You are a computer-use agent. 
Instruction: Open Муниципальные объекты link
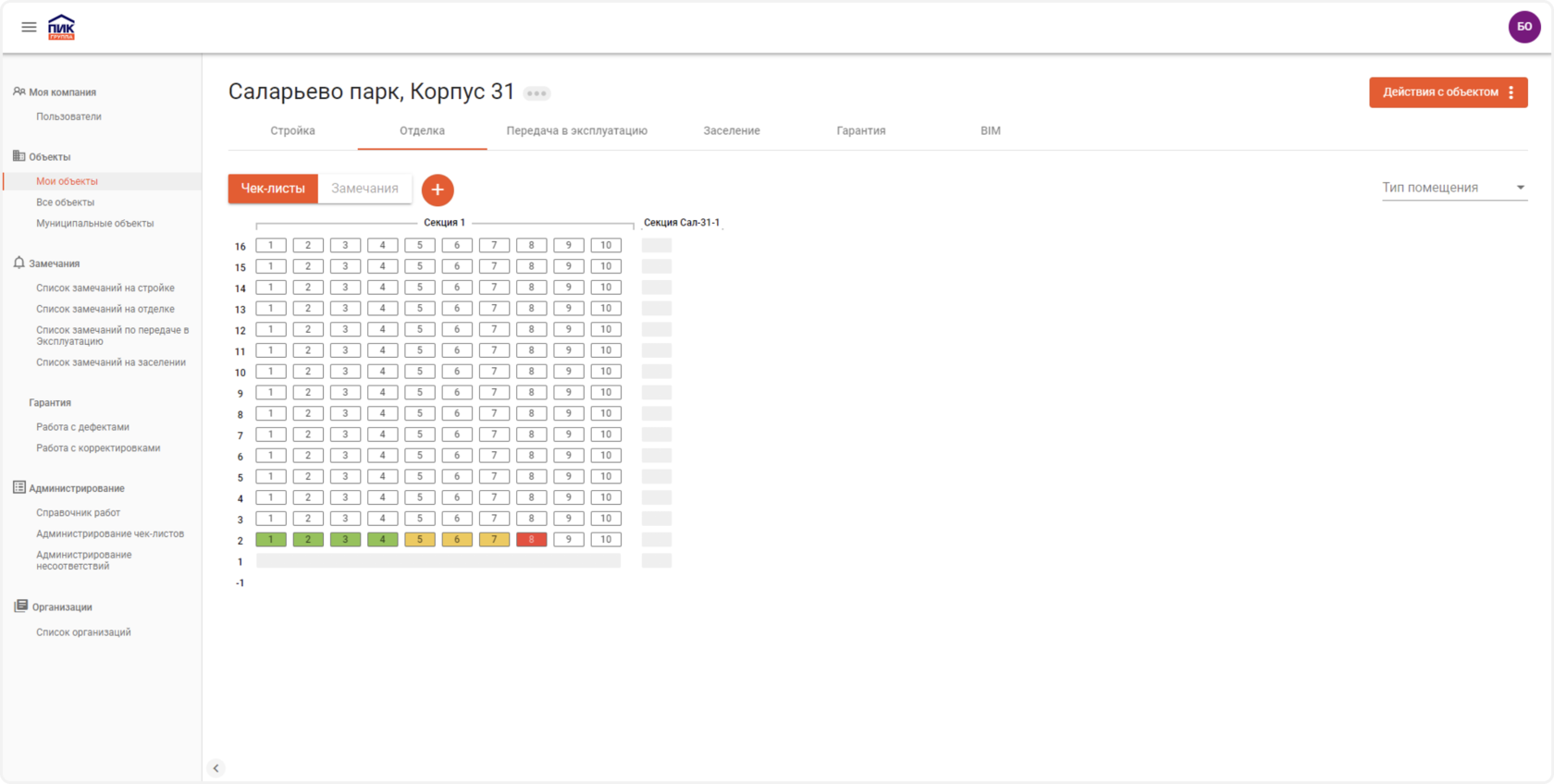94,224
